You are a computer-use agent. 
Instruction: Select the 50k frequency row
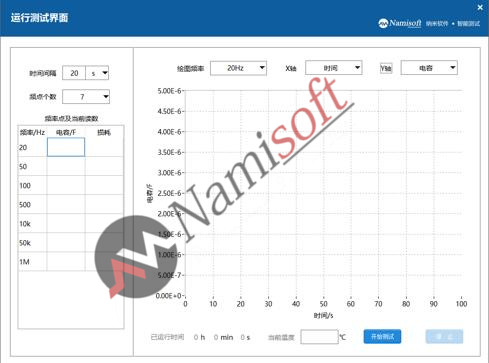(71, 242)
